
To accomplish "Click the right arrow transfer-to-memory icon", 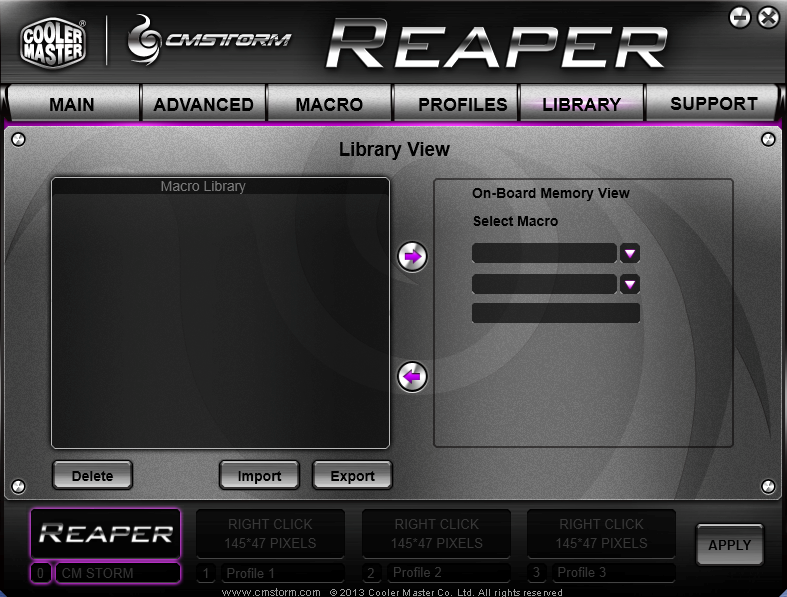I will tap(412, 257).
